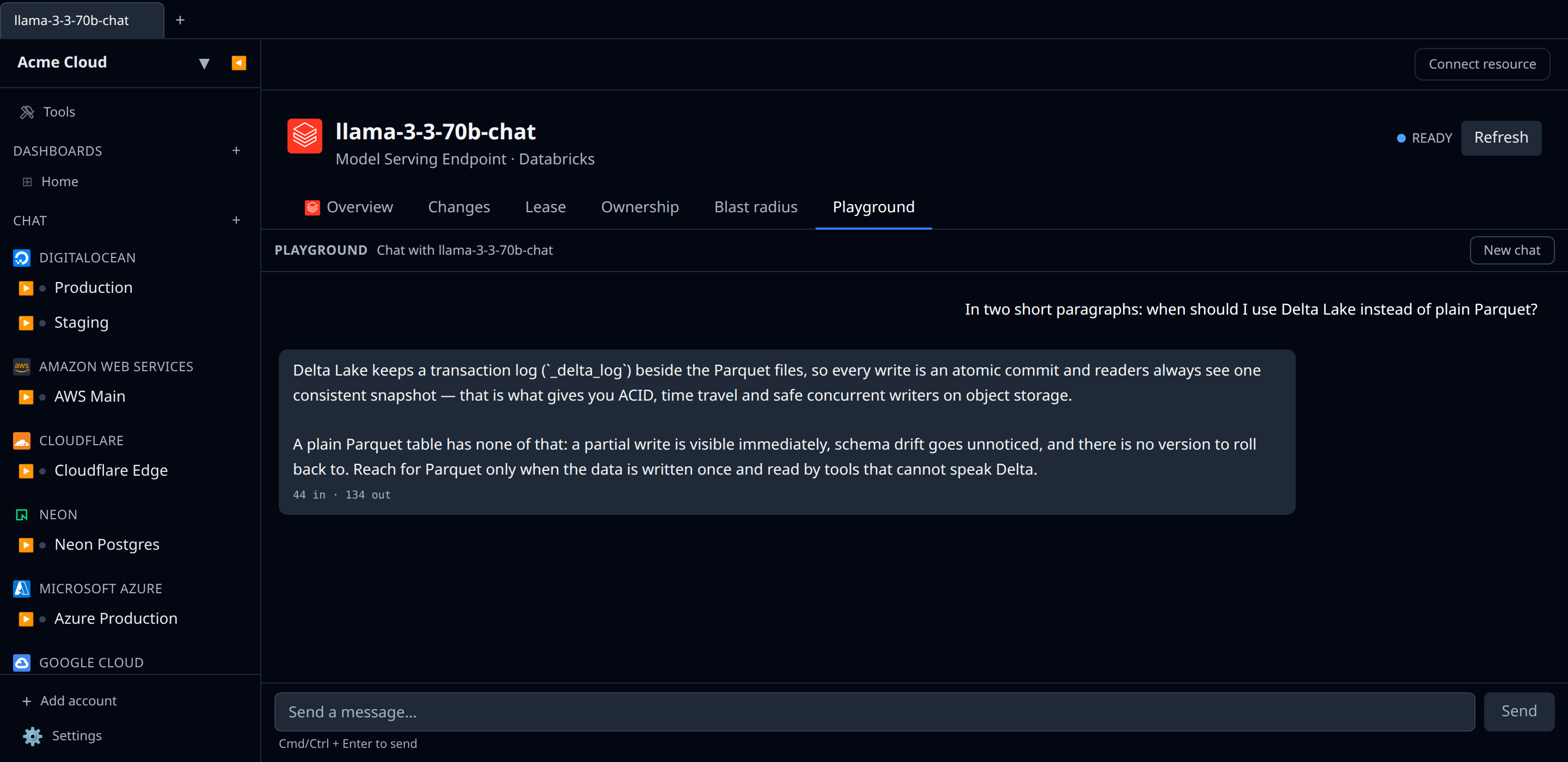Click the Amazon Web Services provider icon
Image resolution: width=1568 pixels, height=762 pixels.
22,366
